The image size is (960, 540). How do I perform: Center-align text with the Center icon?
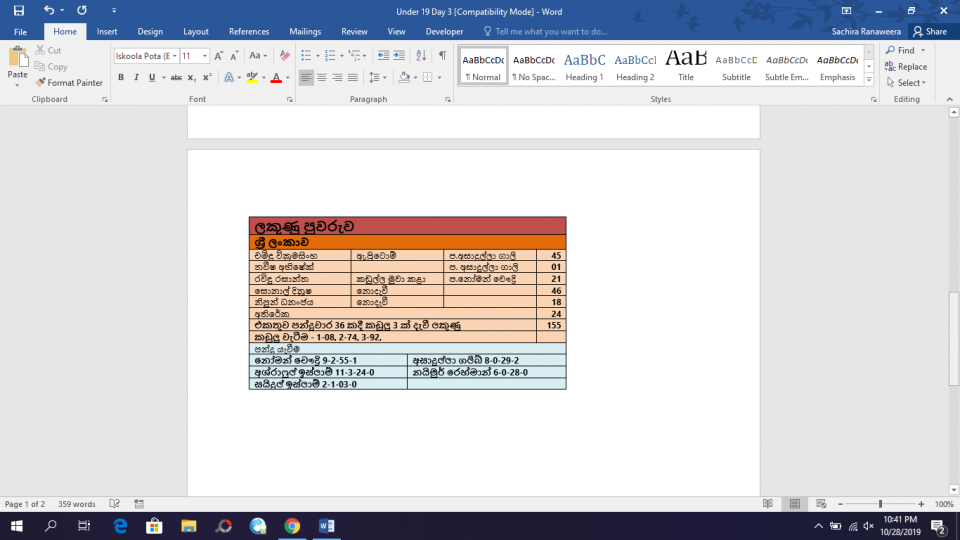click(x=322, y=77)
